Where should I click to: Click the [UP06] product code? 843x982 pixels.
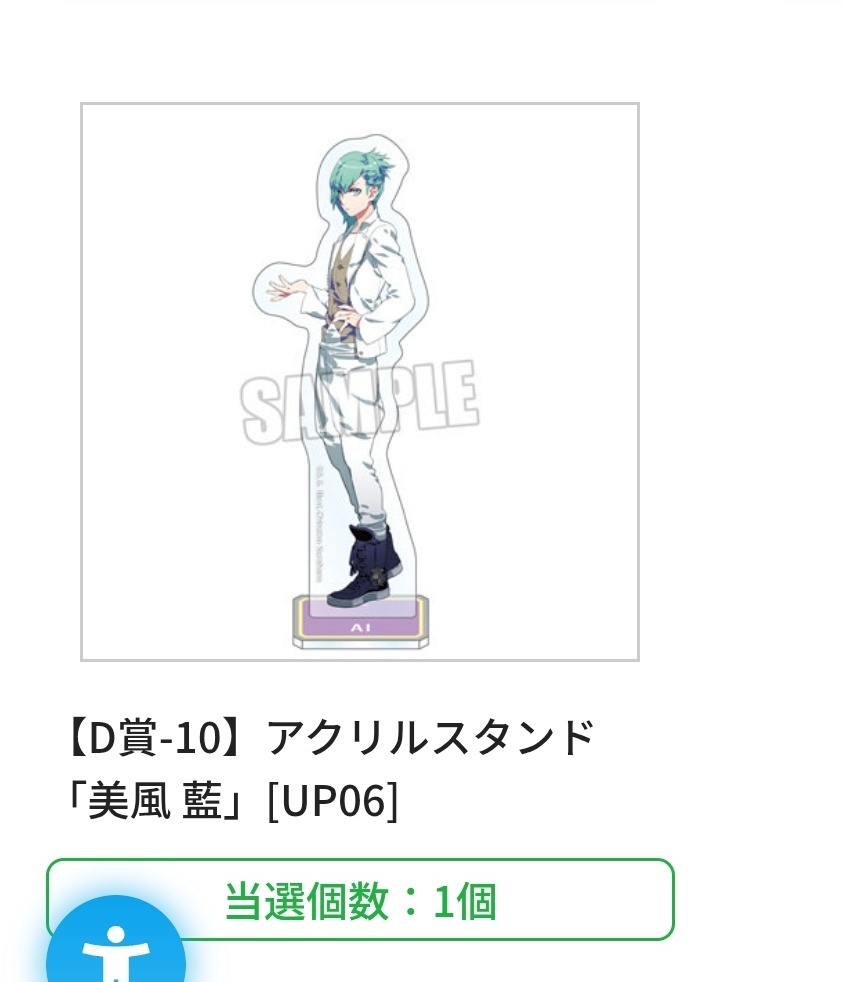(x=333, y=800)
